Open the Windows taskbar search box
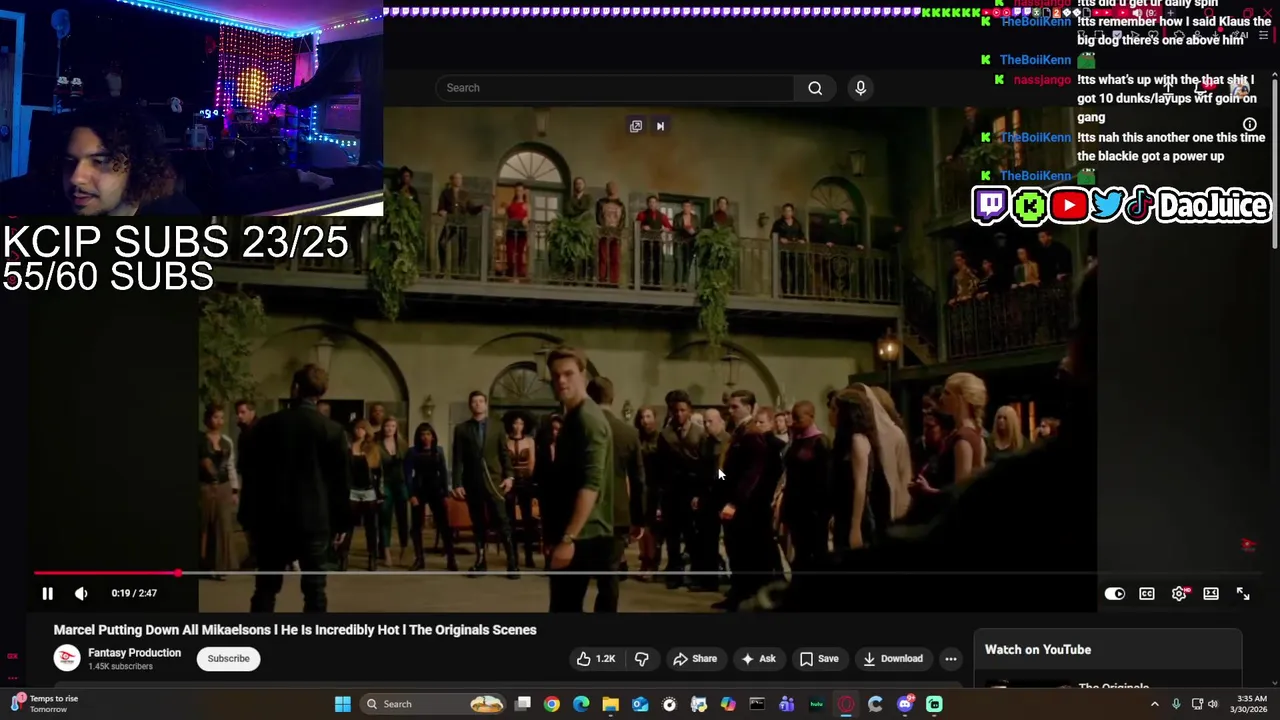Image resolution: width=1280 pixels, height=720 pixels. coord(432,704)
